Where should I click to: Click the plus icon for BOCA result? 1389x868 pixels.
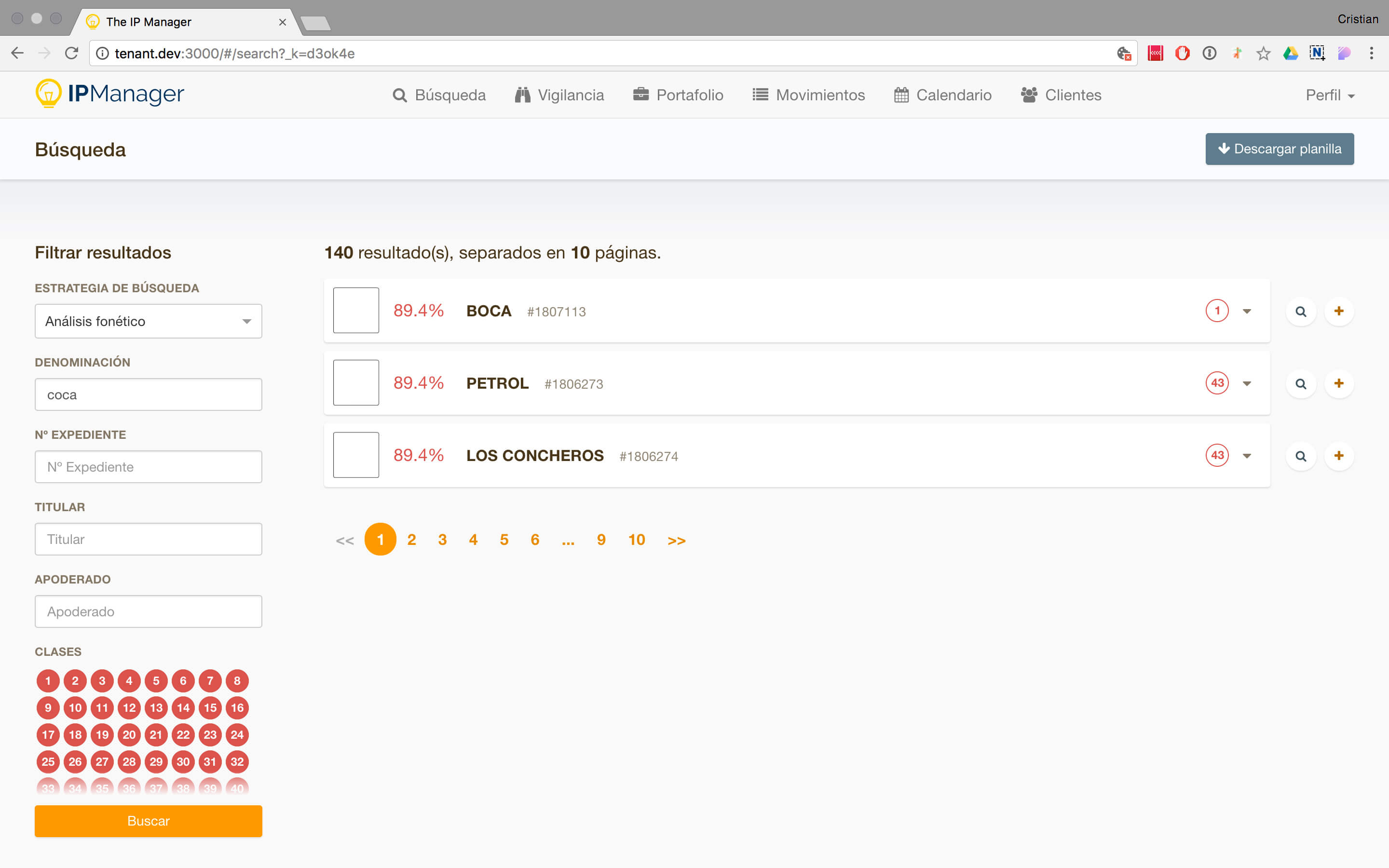[1338, 311]
